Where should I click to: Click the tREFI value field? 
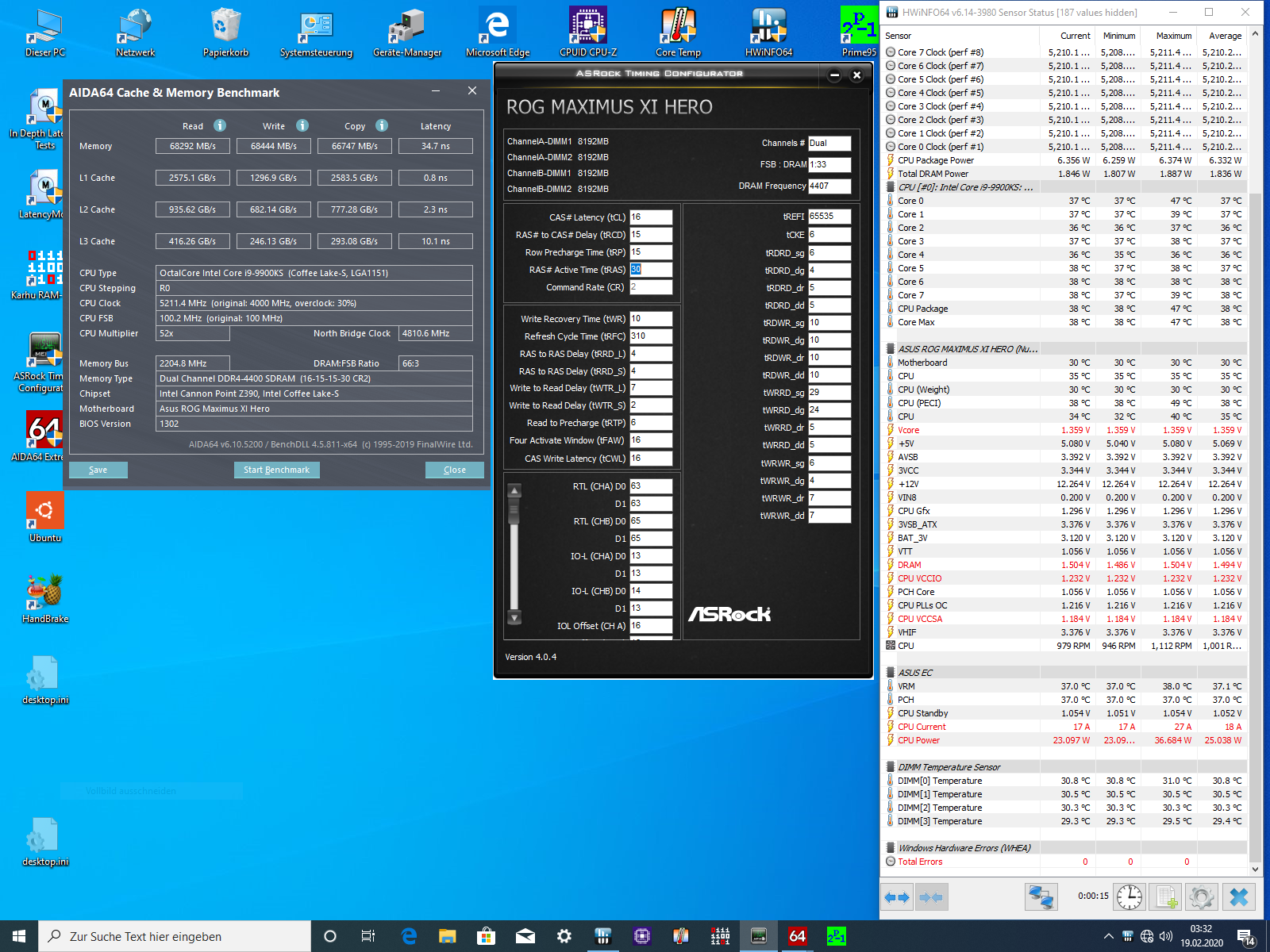[x=829, y=216]
